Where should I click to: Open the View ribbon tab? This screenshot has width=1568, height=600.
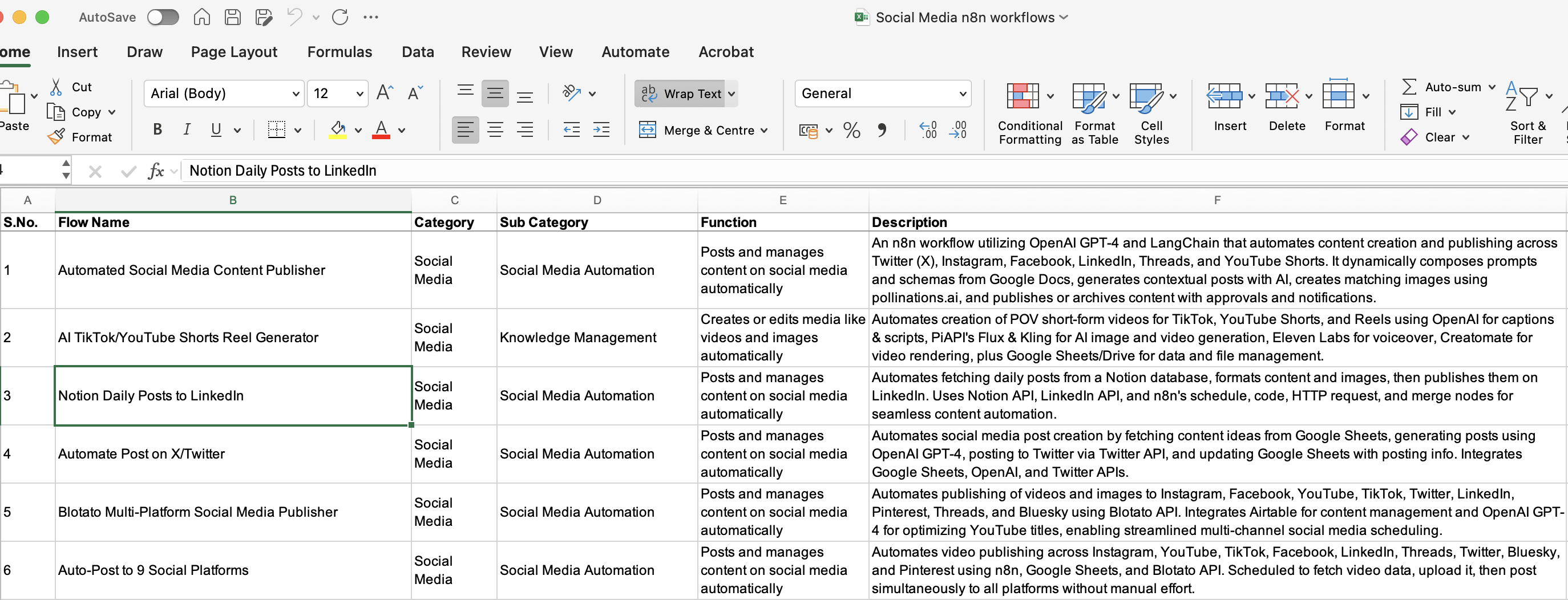[x=556, y=52]
